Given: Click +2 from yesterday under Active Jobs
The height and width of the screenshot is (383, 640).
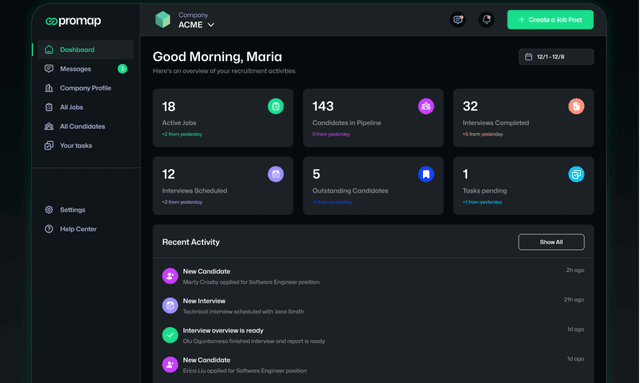Looking at the screenshot, I should pyautogui.click(x=182, y=134).
